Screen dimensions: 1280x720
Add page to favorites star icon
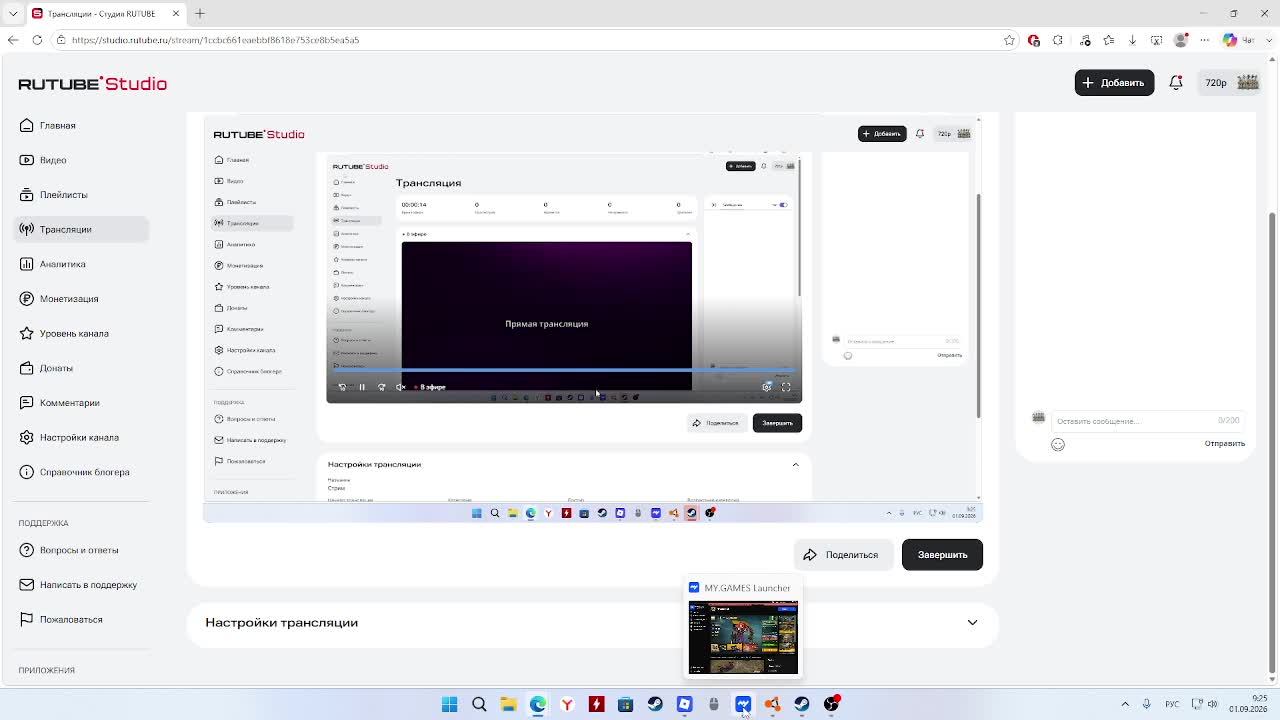1010,40
